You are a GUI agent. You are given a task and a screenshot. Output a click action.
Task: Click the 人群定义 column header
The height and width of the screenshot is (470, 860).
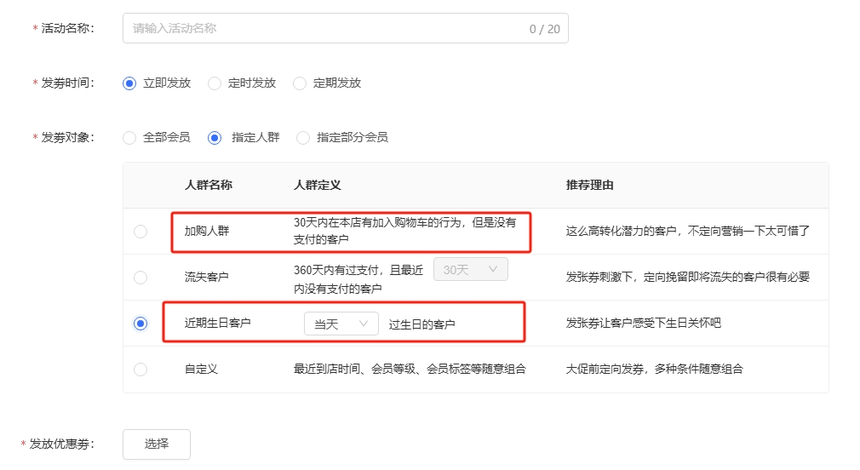click(317, 185)
